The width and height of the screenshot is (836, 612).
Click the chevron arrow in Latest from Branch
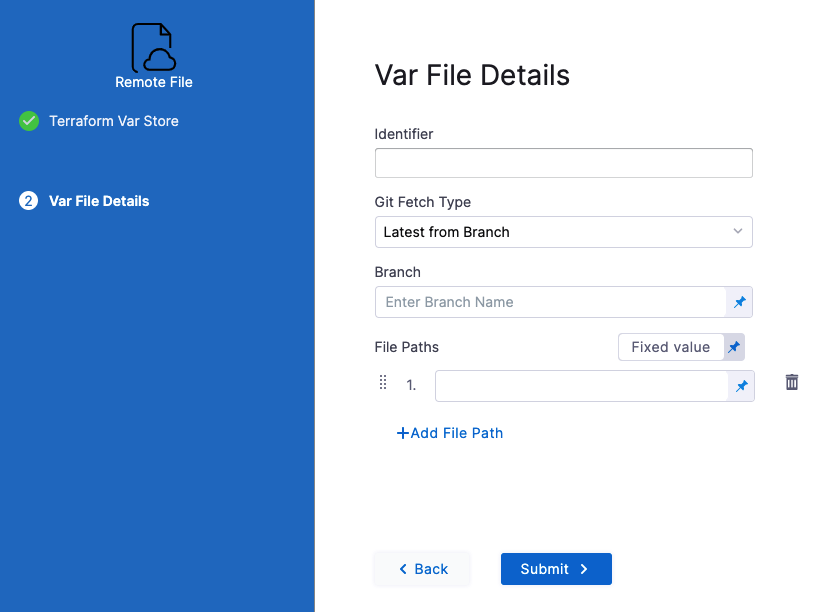coord(738,232)
